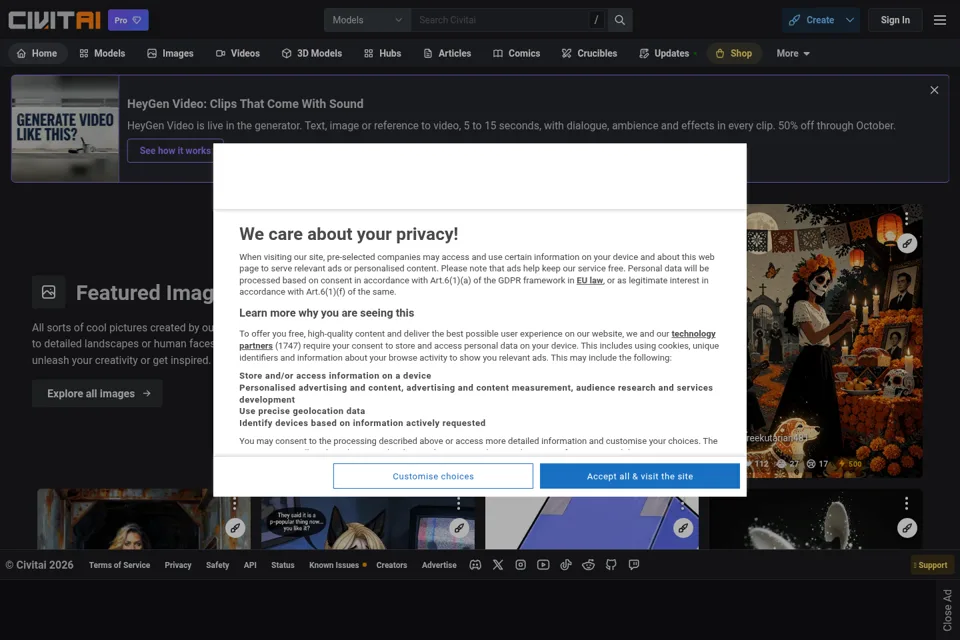Open the Crucibles navigation tab
Viewport: 960px width, 640px height.
click(589, 53)
